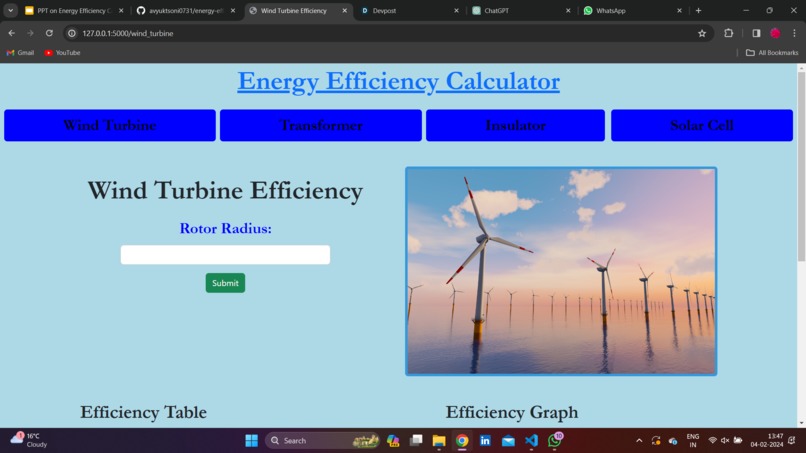Bookmark this page with the star icon

[x=702, y=33]
